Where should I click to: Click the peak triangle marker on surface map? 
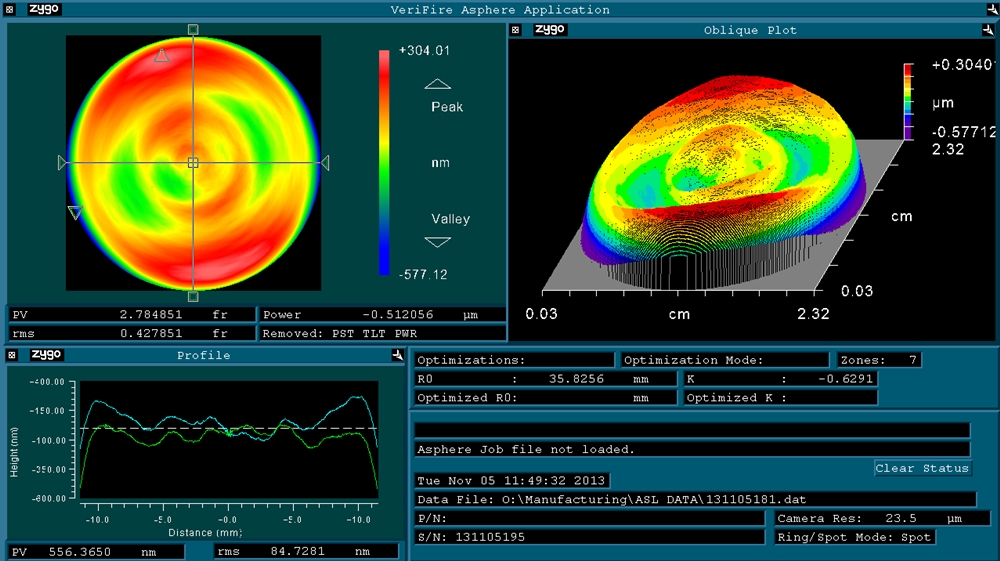click(x=161, y=55)
